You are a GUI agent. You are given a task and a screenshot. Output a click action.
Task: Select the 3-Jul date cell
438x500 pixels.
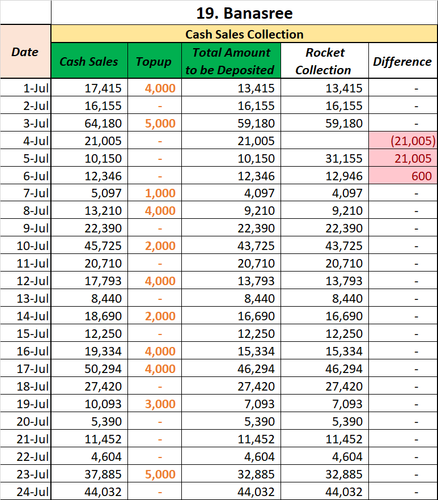pyautogui.click(x=25, y=123)
